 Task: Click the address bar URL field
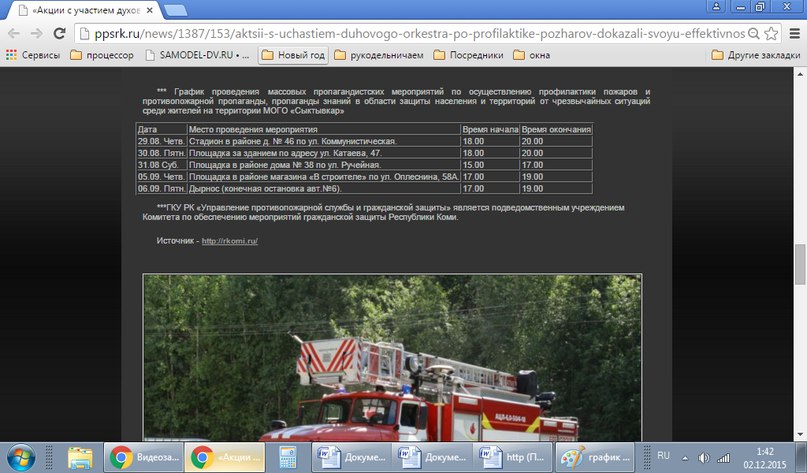(x=400, y=33)
